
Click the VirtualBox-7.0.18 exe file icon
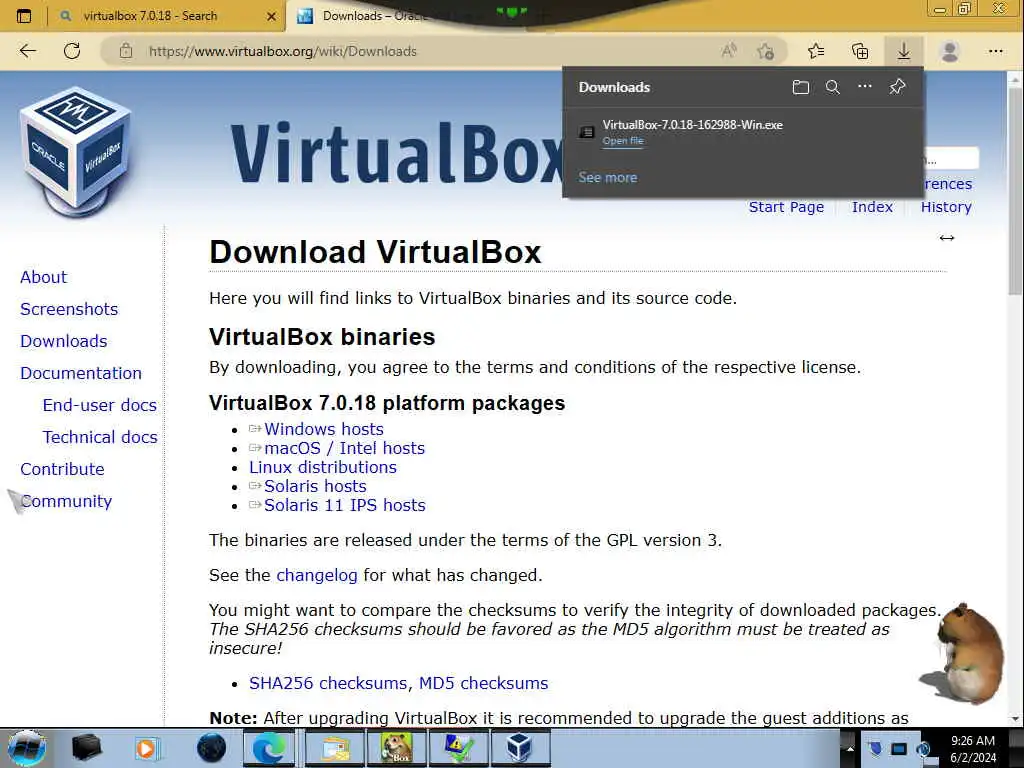pos(586,132)
